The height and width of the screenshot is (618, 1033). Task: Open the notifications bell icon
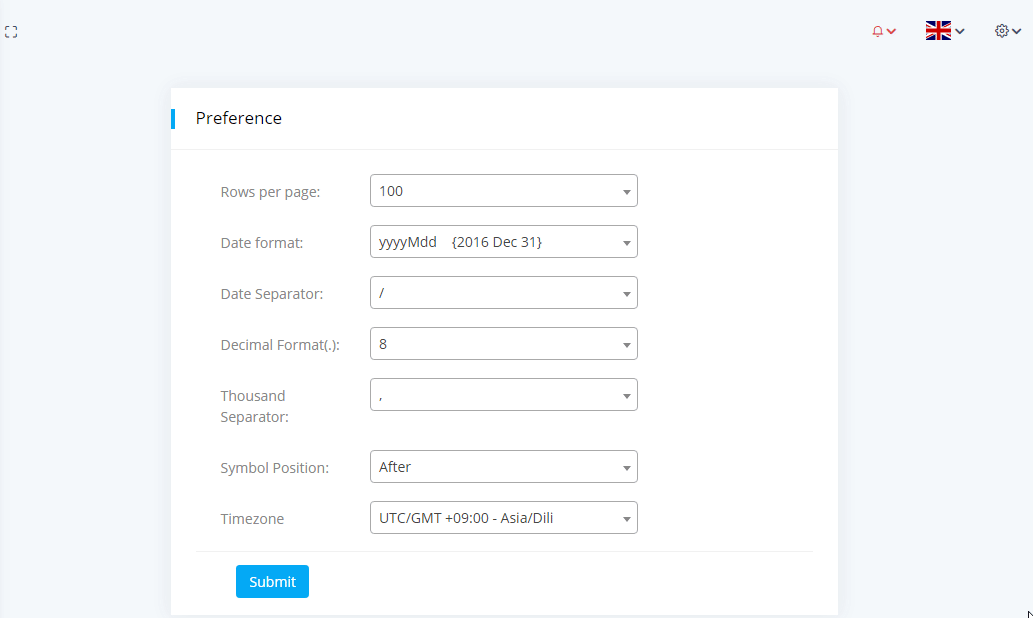click(x=877, y=32)
